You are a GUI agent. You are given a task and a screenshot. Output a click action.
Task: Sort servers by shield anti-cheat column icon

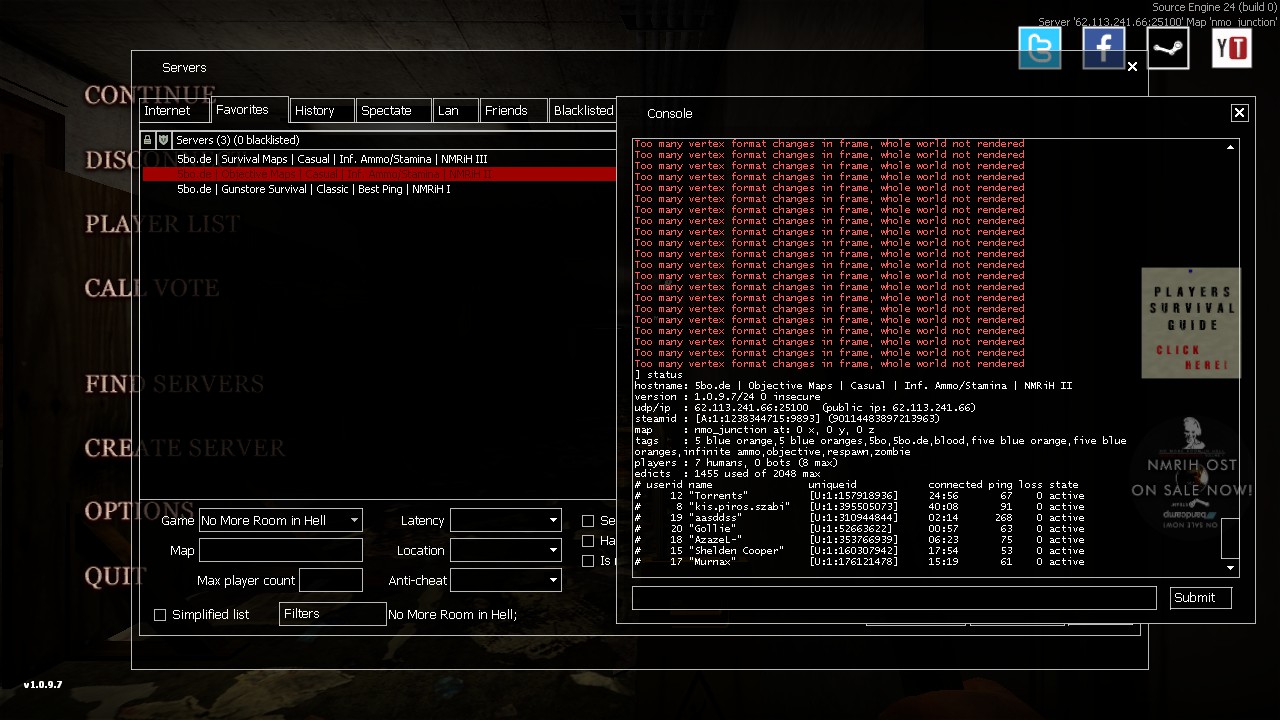coord(163,140)
